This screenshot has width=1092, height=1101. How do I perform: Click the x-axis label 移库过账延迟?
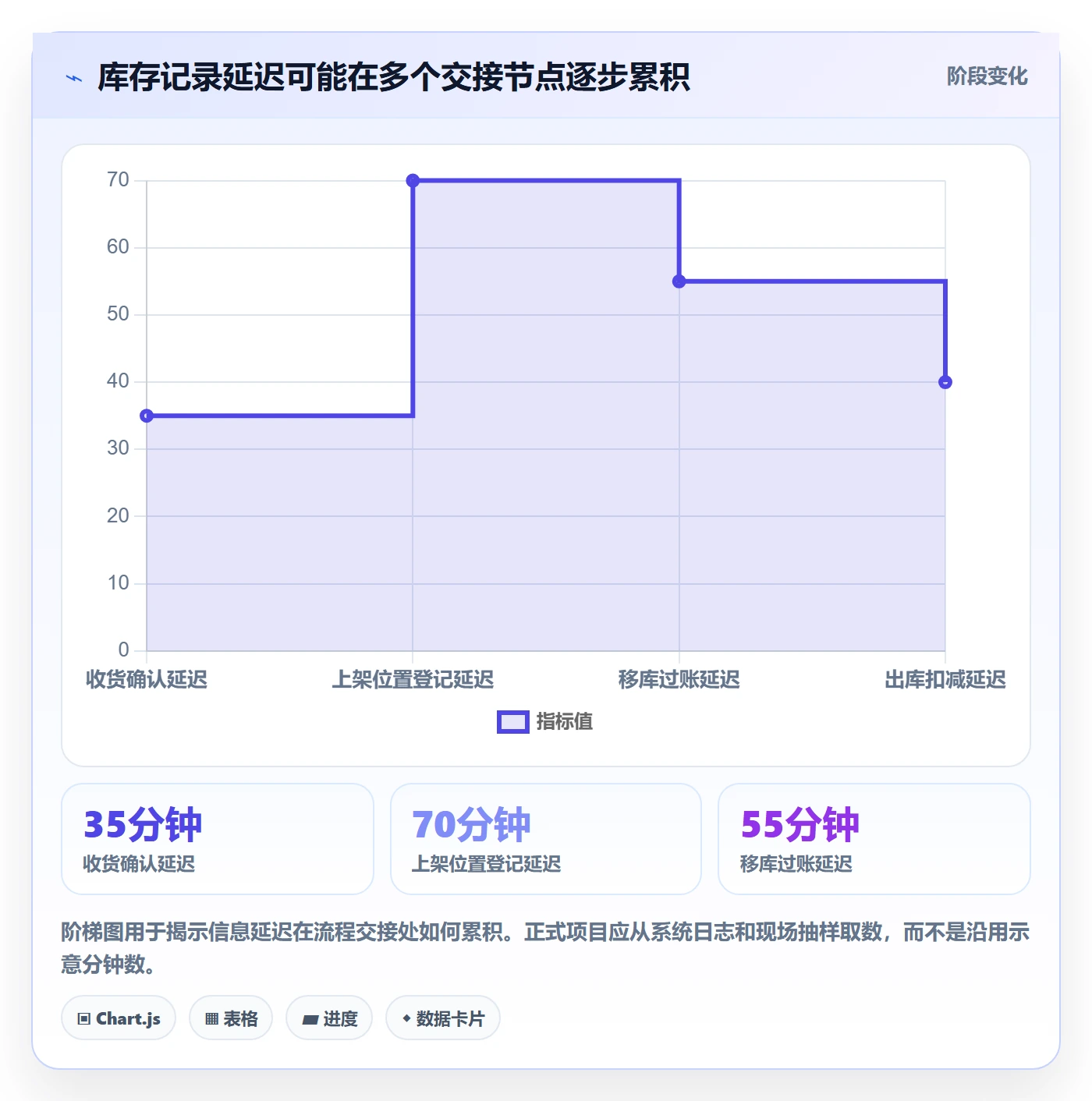tap(679, 680)
